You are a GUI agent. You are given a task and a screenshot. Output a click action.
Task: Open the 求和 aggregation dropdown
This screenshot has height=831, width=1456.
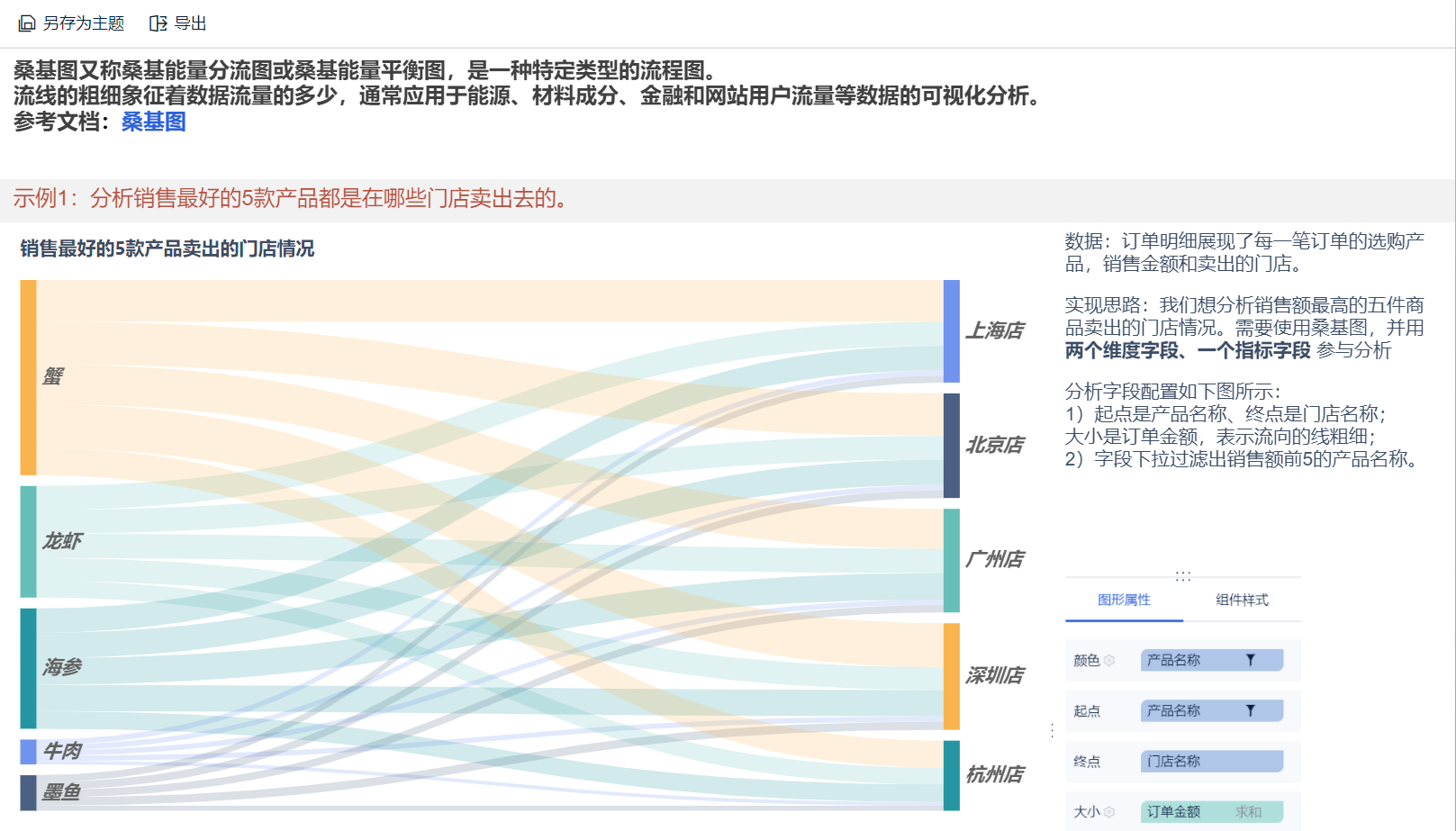[1248, 811]
